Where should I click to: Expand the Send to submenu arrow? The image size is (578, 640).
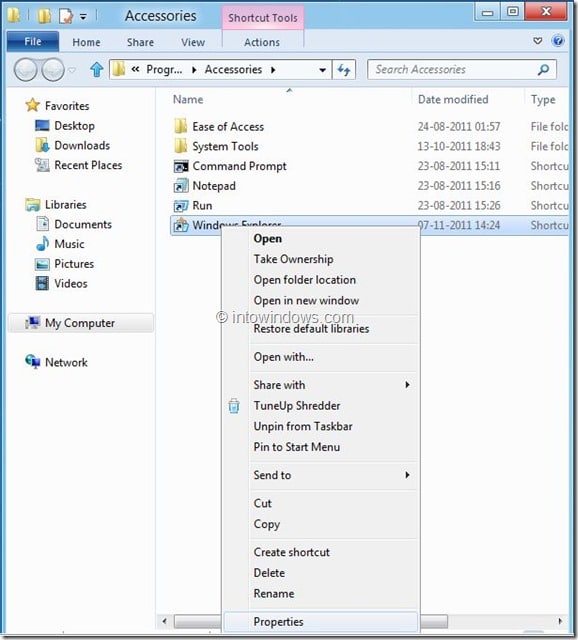(407, 475)
